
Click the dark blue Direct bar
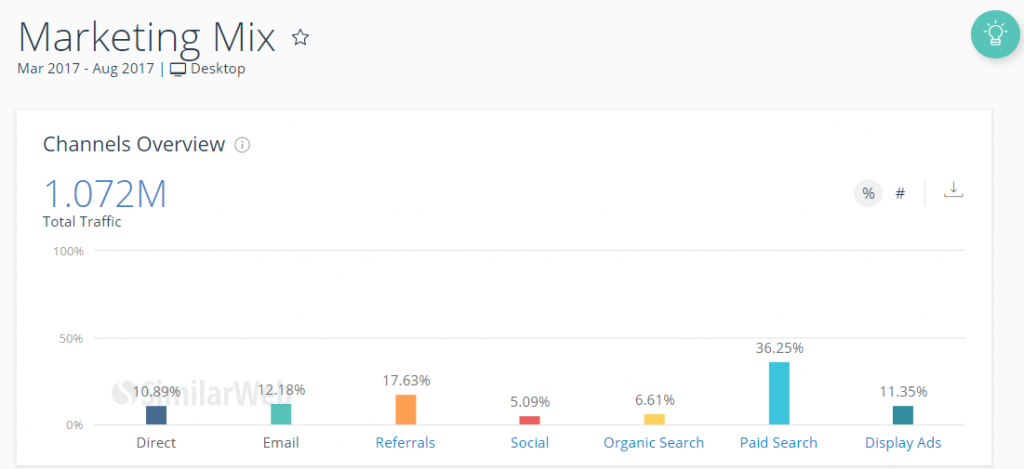coord(156,415)
